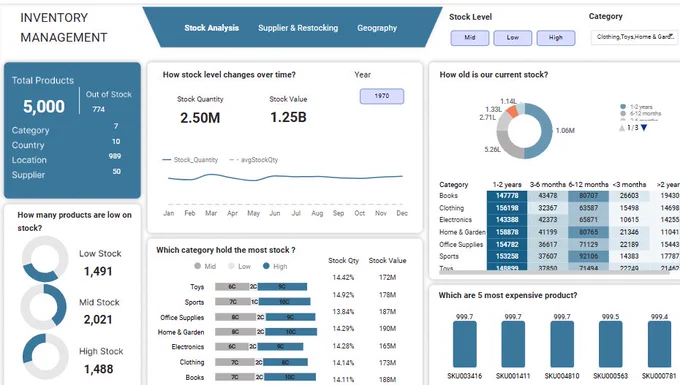This screenshot has width=680, height=385.
Task: Click the Electronics mid stock bar
Action: 232,346
